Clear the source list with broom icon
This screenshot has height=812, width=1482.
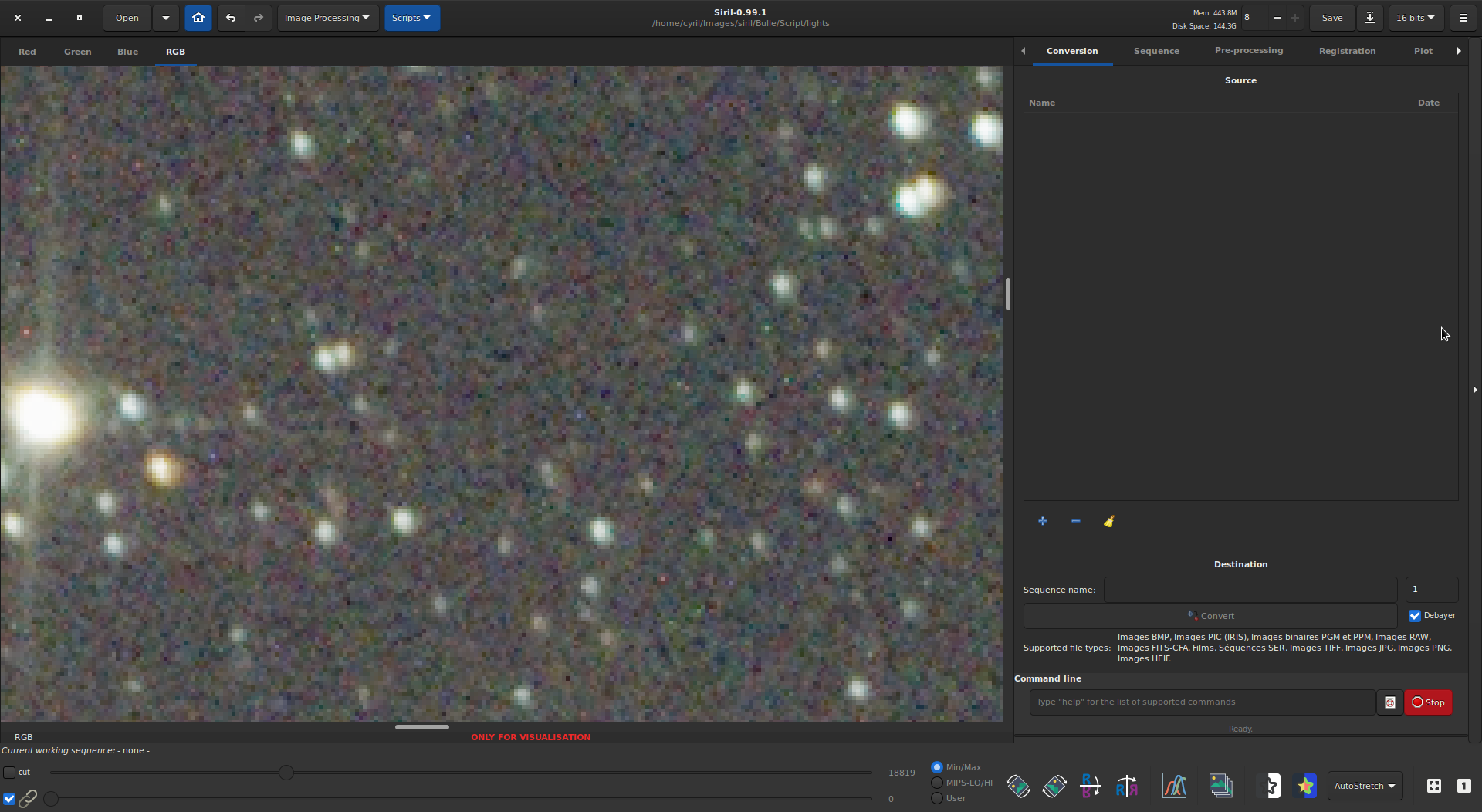[x=1108, y=521]
